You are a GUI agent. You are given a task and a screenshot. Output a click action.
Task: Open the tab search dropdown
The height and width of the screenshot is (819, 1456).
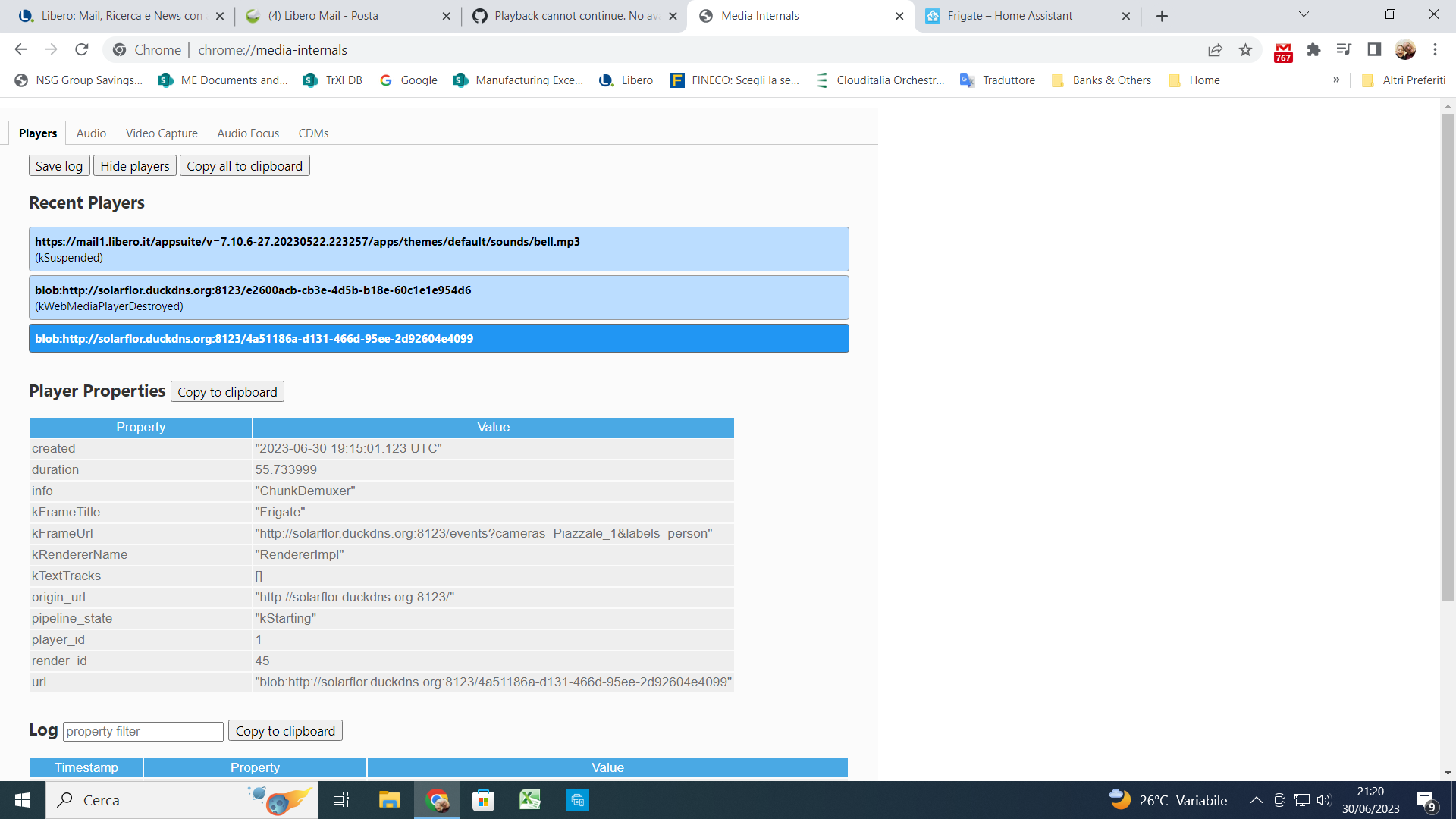pos(1303,14)
